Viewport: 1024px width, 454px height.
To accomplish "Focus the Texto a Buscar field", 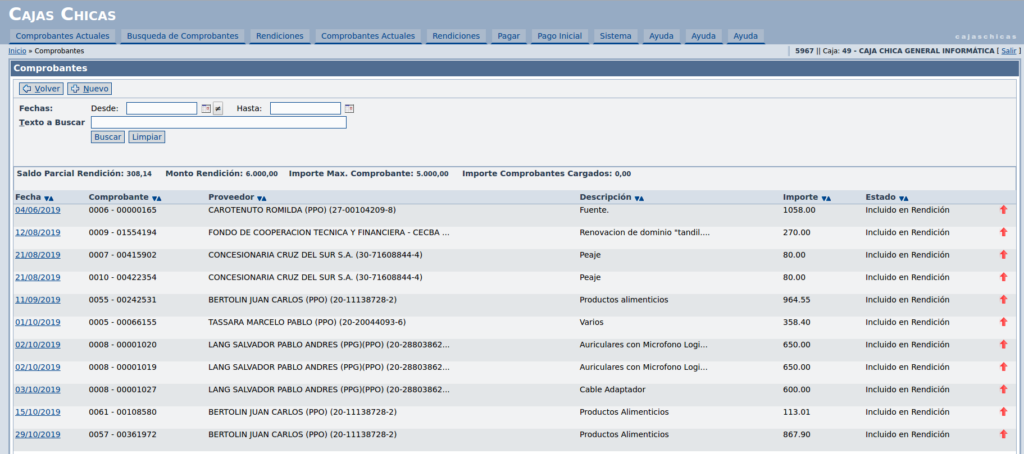I will point(219,122).
